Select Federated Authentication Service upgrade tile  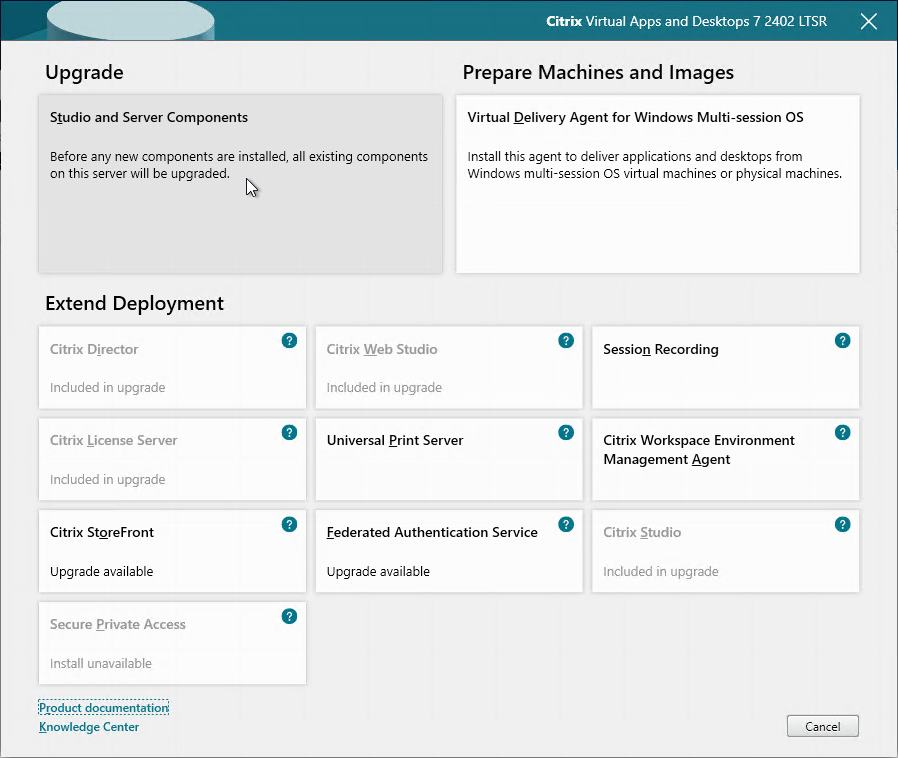pos(449,551)
